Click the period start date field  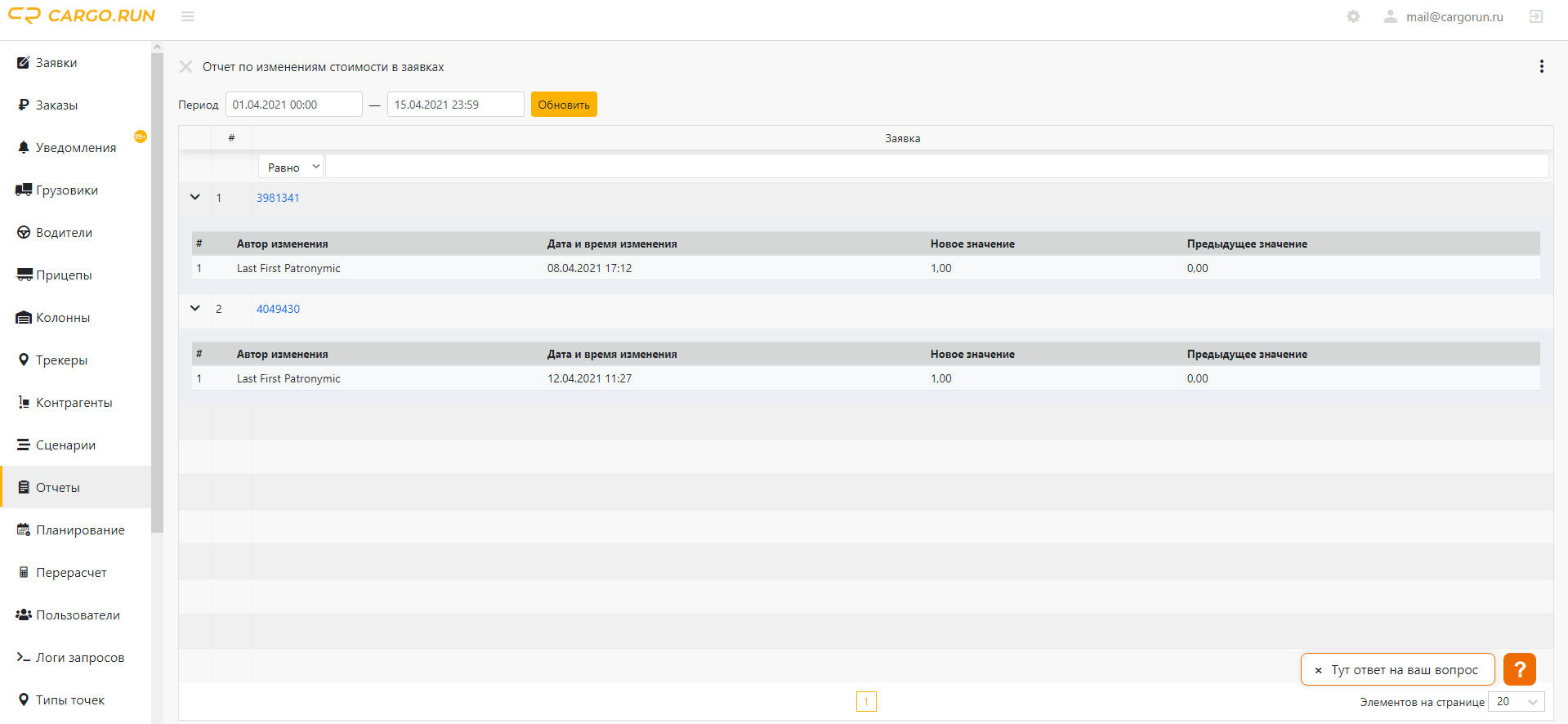294,105
